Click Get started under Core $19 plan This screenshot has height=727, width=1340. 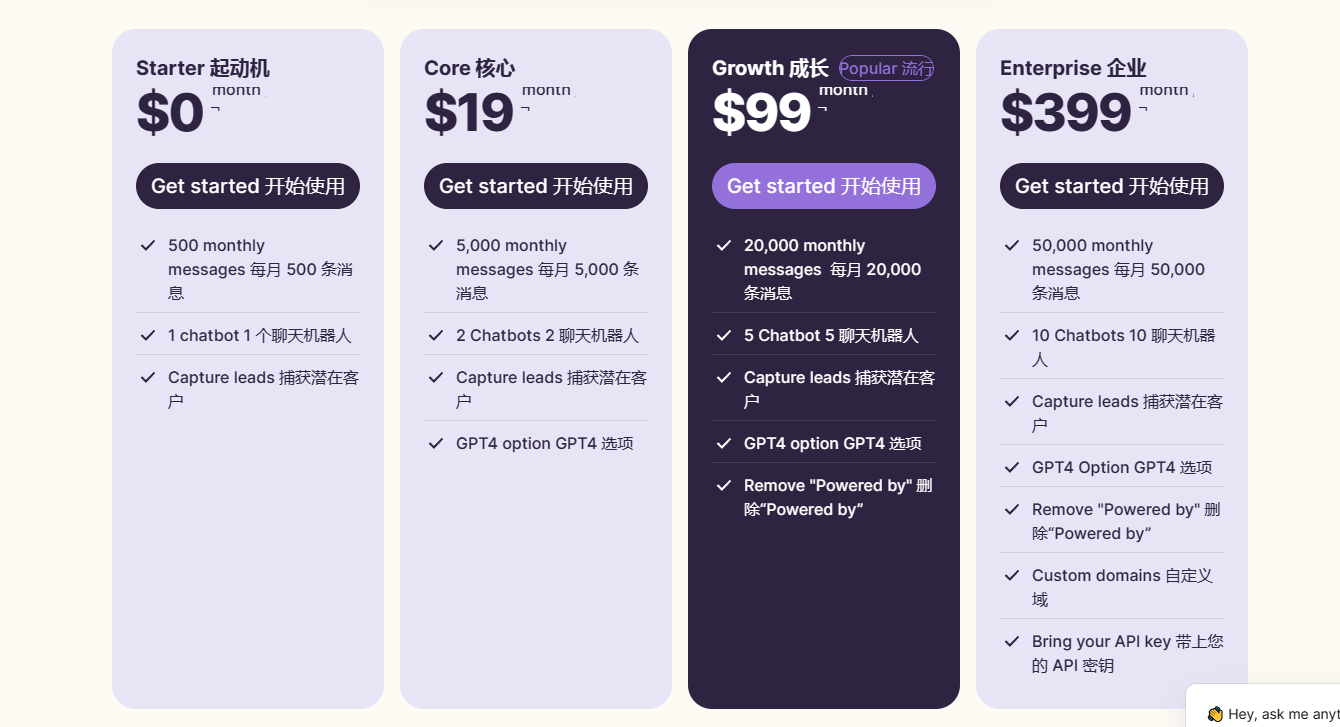point(536,186)
